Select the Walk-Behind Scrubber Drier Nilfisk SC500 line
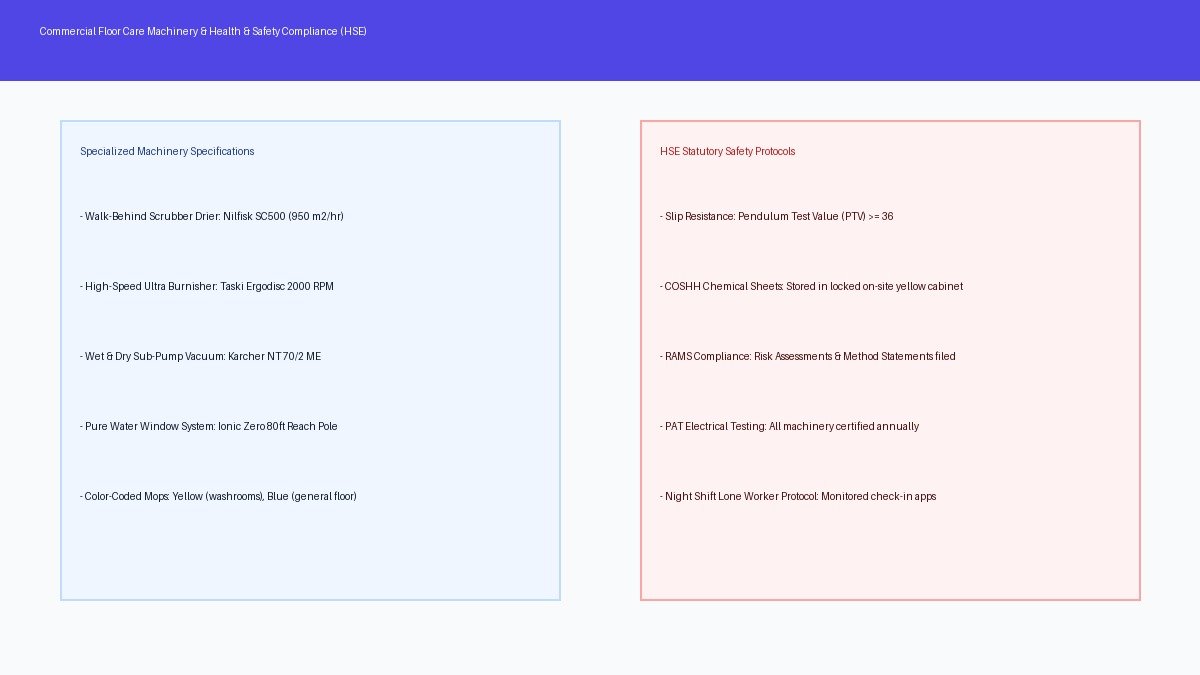1200x675 pixels. pyautogui.click(x=212, y=216)
